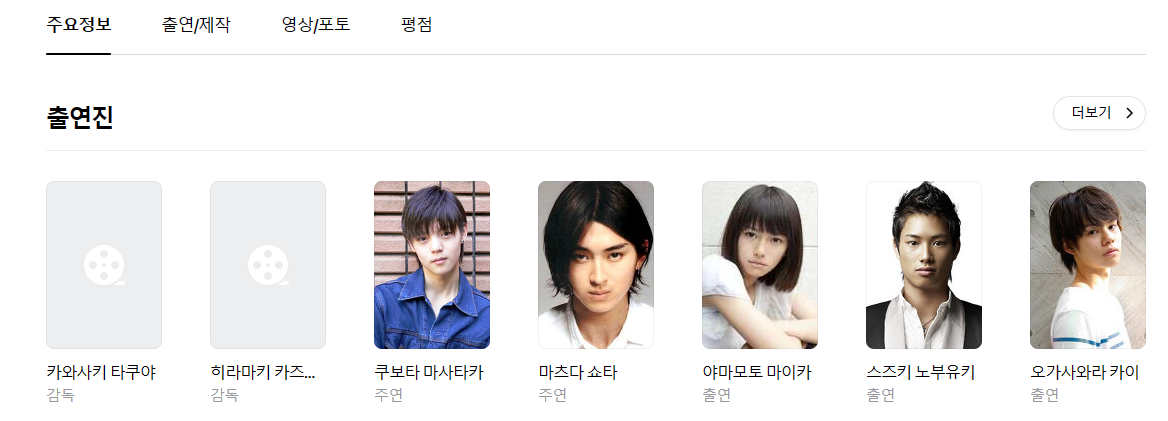Open 쿠보타 마사타카 cast photo
1168x421 pixels.
432,265
